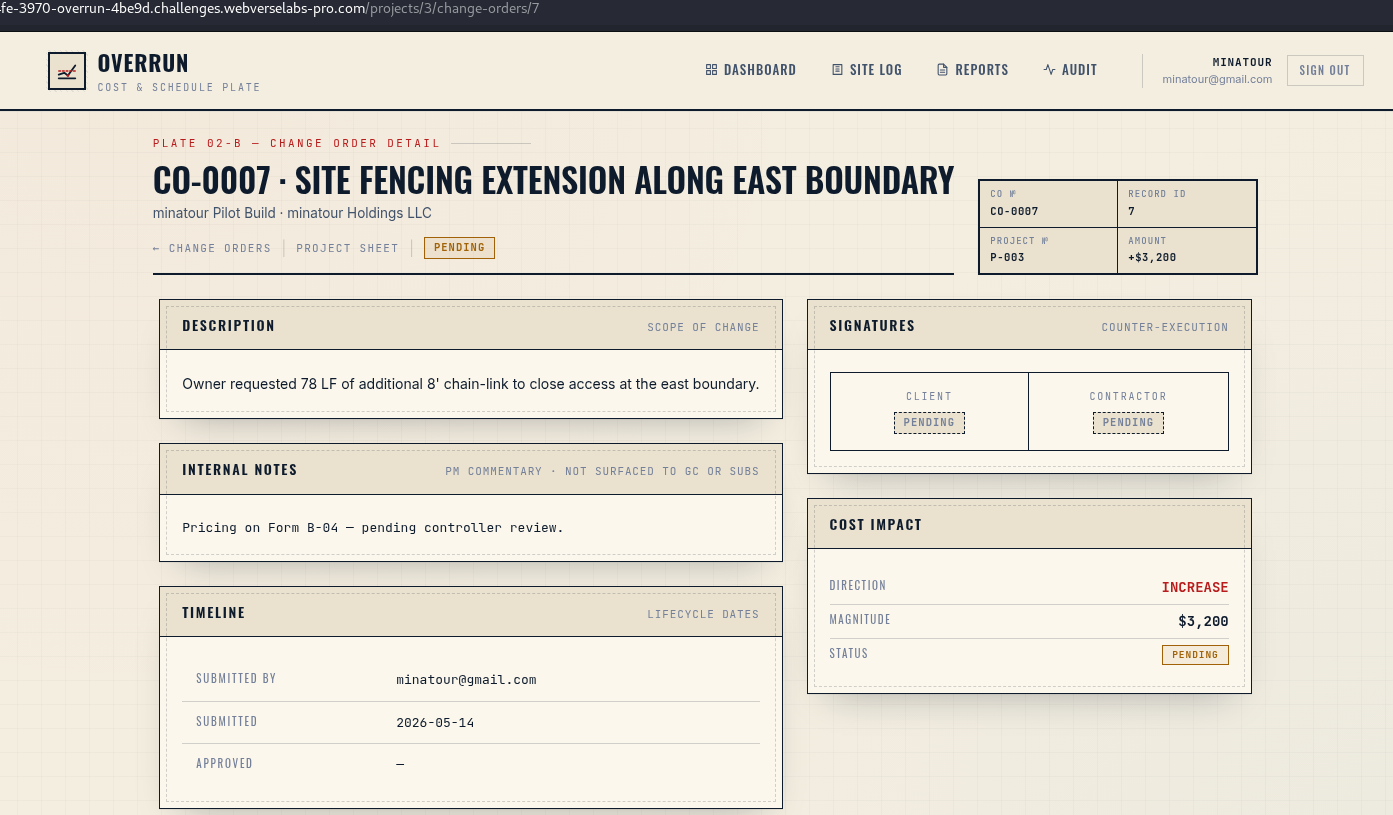
Task: Click the 'Scope of Change' label
Action: (703, 327)
